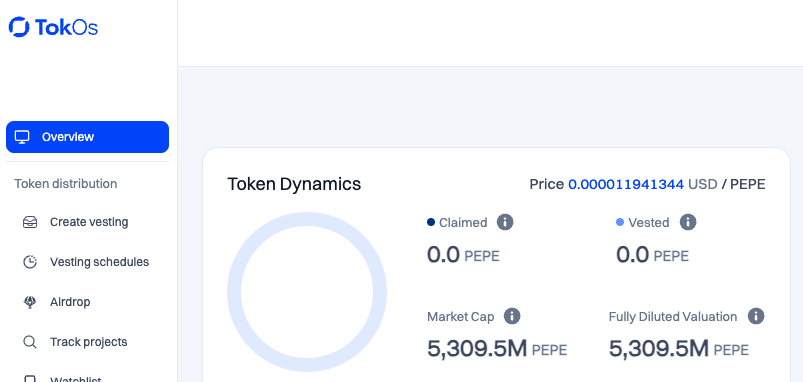This screenshot has width=803, height=382.
Task: Open the Overview page
Action: tap(88, 137)
